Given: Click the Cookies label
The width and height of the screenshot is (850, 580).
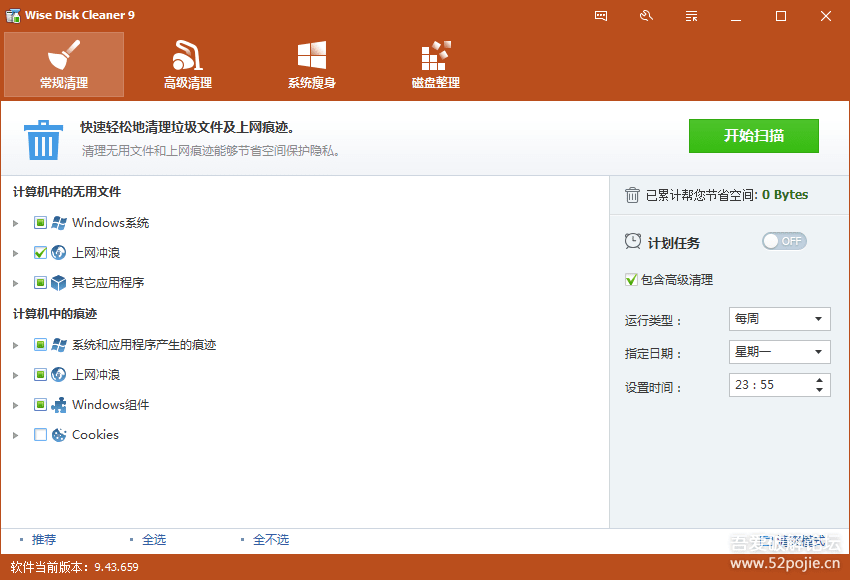Looking at the screenshot, I should click(95, 434).
